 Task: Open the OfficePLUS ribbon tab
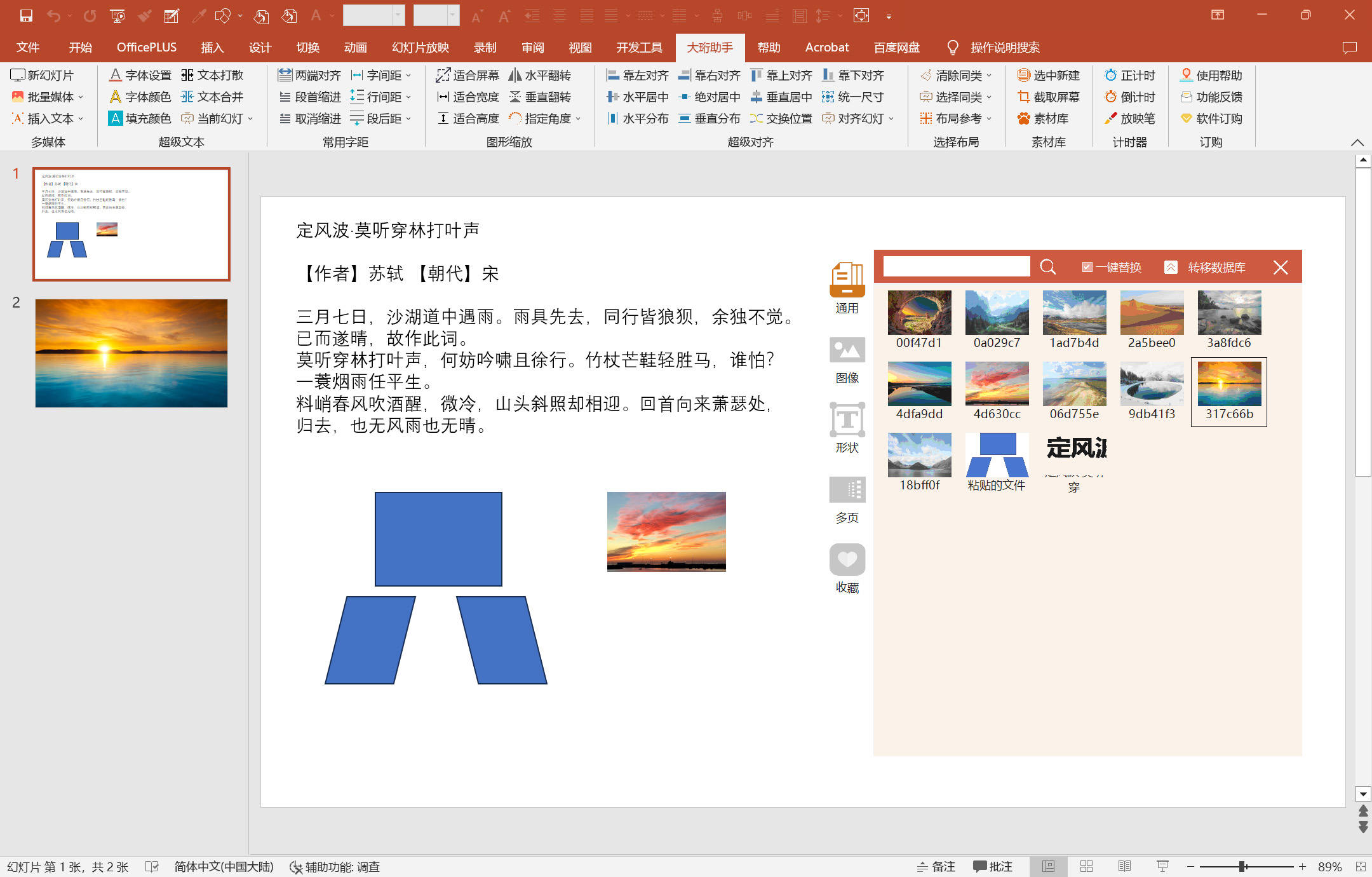tap(146, 47)
